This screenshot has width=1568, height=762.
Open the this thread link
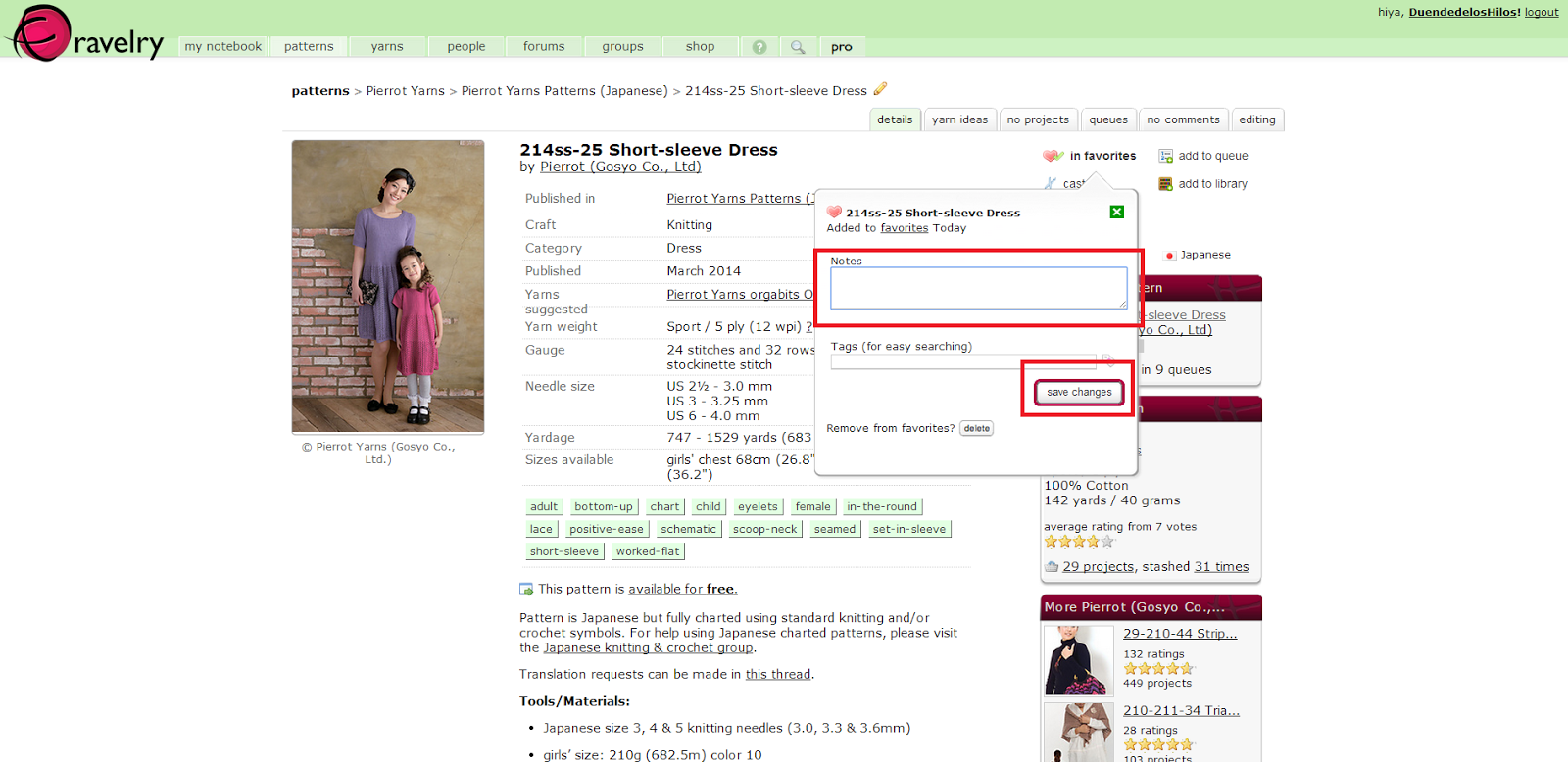coord(778,675)
